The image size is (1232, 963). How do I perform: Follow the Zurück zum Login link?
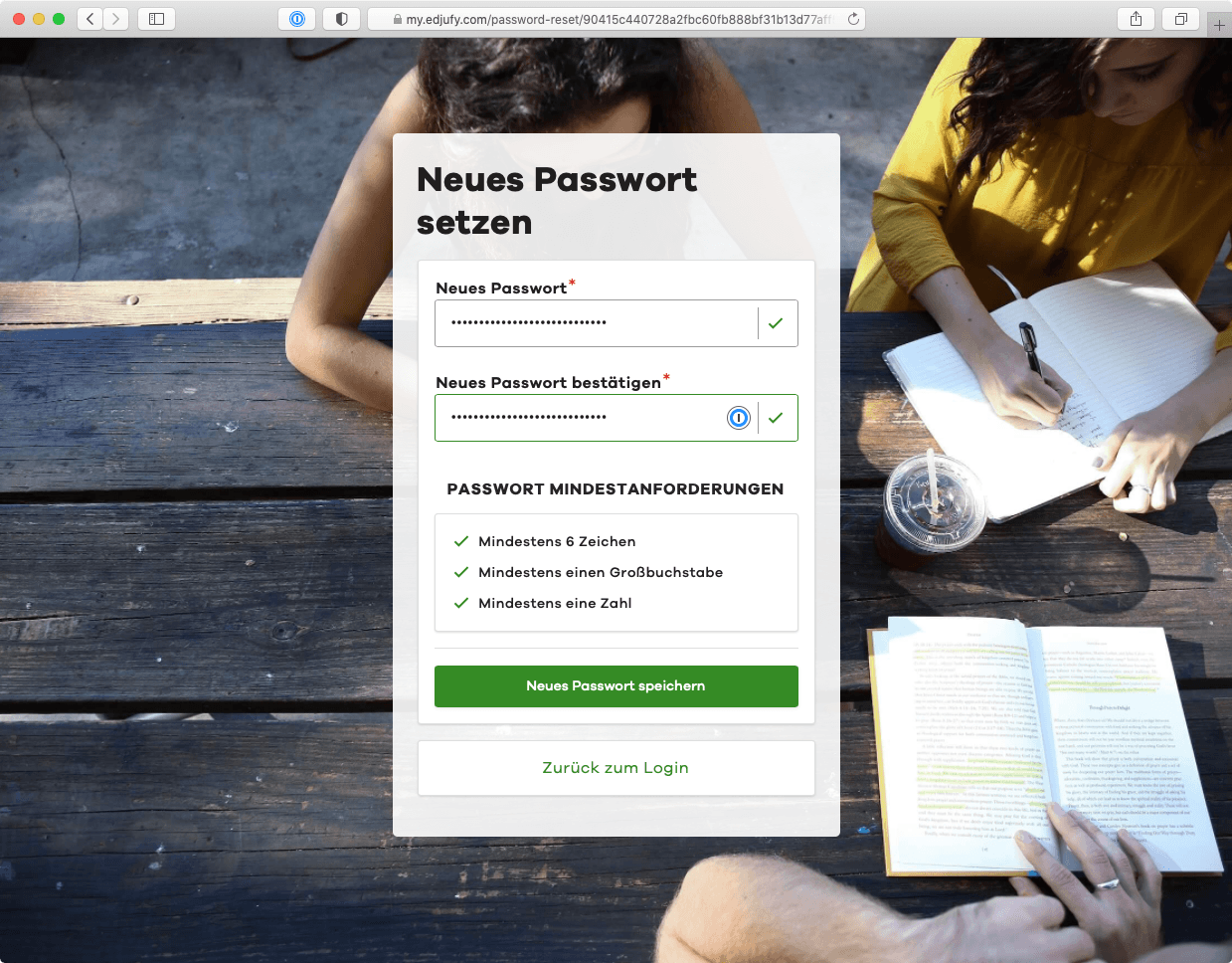(616, 768)
